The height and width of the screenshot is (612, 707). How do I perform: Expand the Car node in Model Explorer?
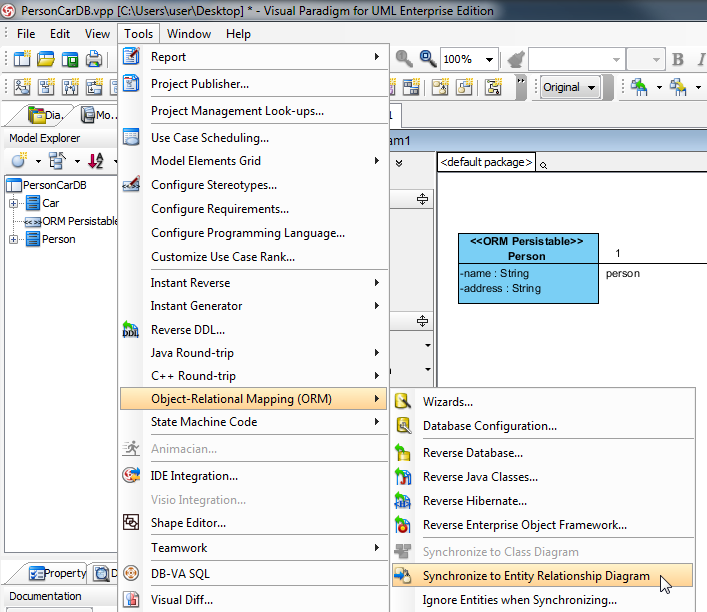tap(14, 203)
